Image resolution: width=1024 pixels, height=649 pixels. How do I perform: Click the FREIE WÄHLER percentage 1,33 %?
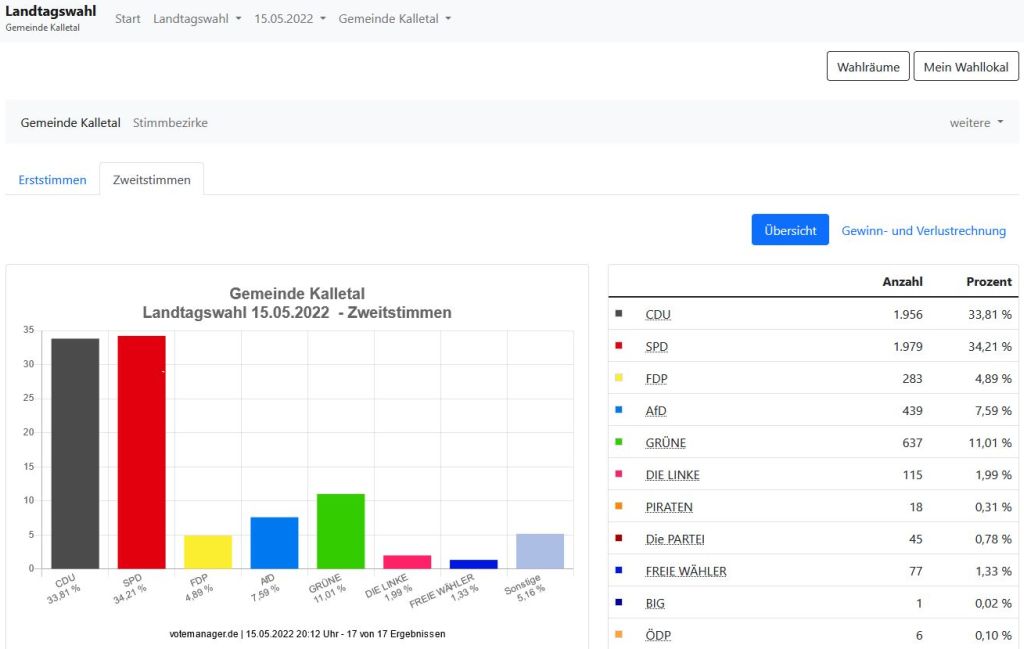pyautogui.click(x=993, y=571)
